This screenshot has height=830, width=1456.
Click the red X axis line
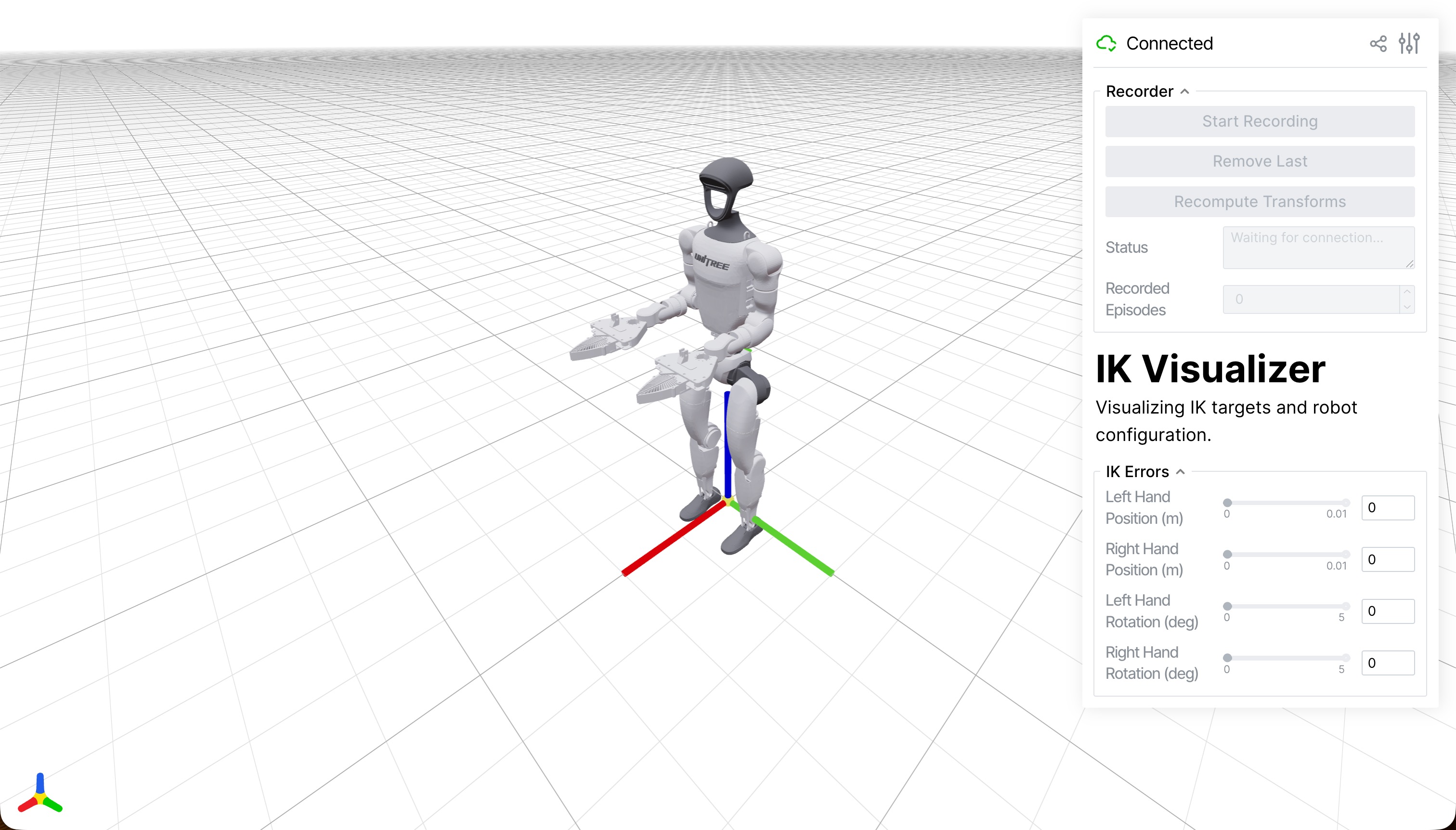click(x=673, y=539)
